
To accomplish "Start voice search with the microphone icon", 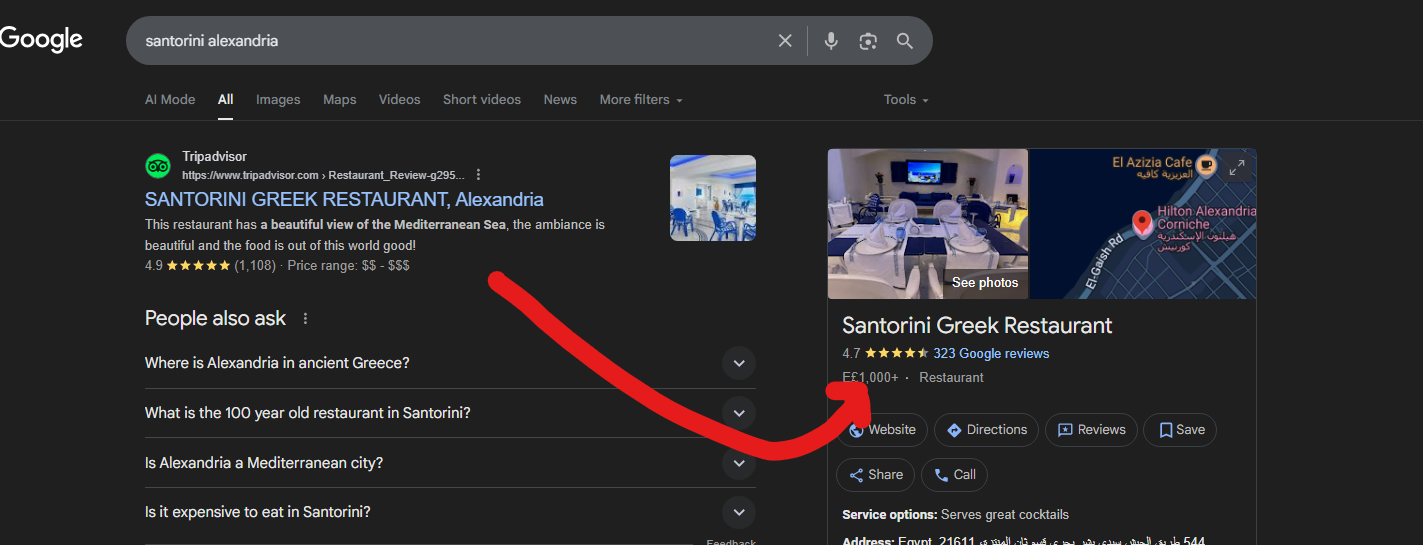I will [x=830, y=41].
